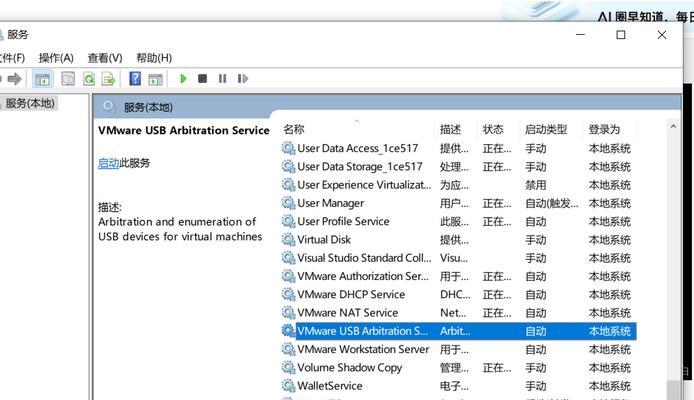The width and height of the screenshot is (694, 400).
Task: Select Visual Studio Standard Collector service
Action: [x=459, y=258]
